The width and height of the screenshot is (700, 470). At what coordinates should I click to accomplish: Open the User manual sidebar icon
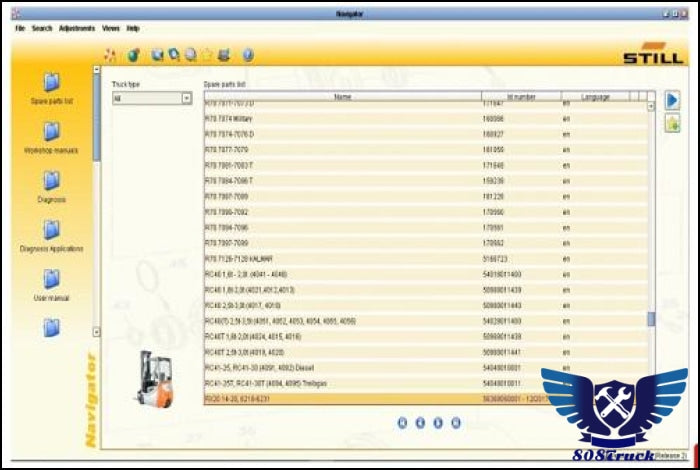[x=51, y=279]
